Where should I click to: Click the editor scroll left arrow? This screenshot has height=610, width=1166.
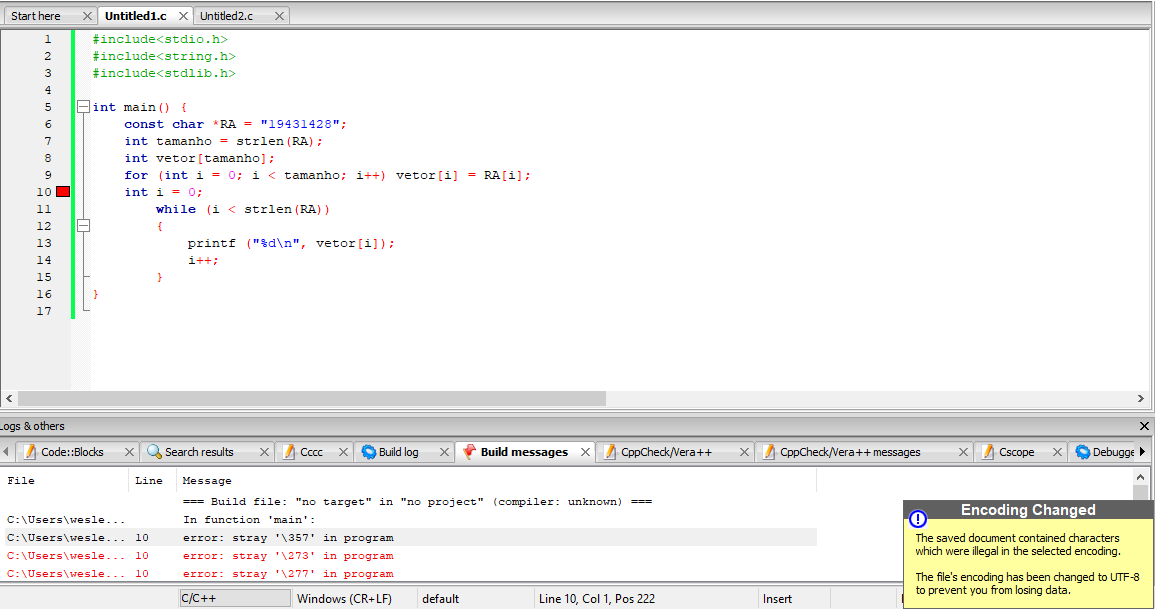pyautogui.click(x=9, y=399)
